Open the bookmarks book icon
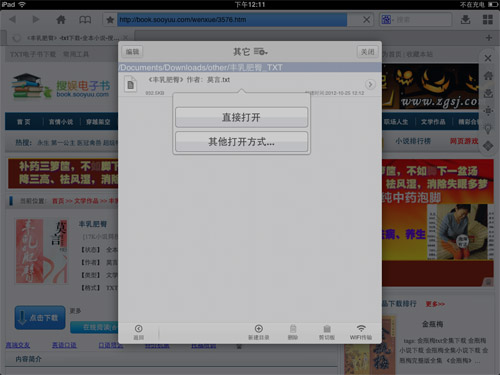The width and height of the screenshot is (500, 375). 85,20
